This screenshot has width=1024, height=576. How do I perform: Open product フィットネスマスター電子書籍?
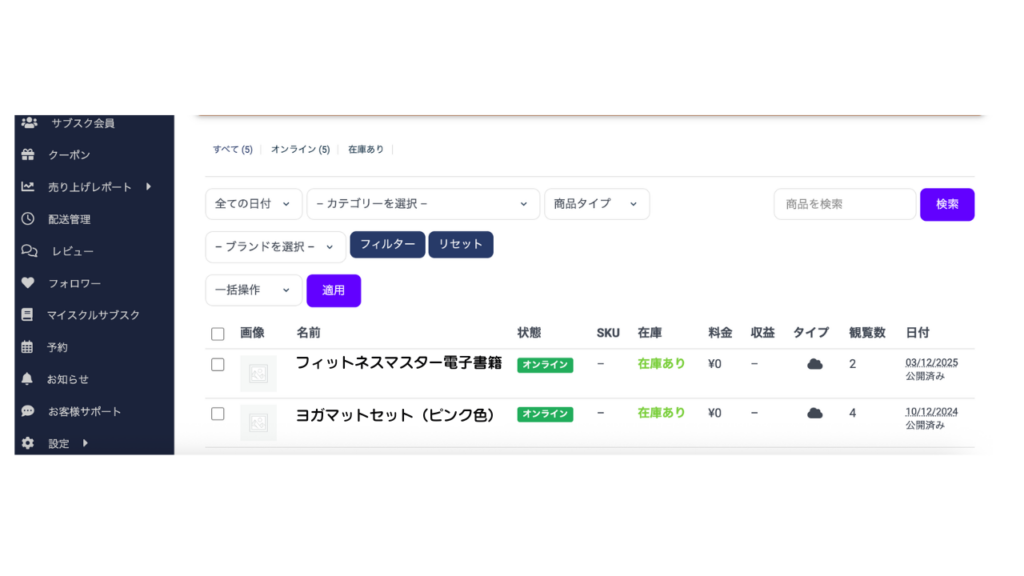pyautogui.click(x=398, y=363)
